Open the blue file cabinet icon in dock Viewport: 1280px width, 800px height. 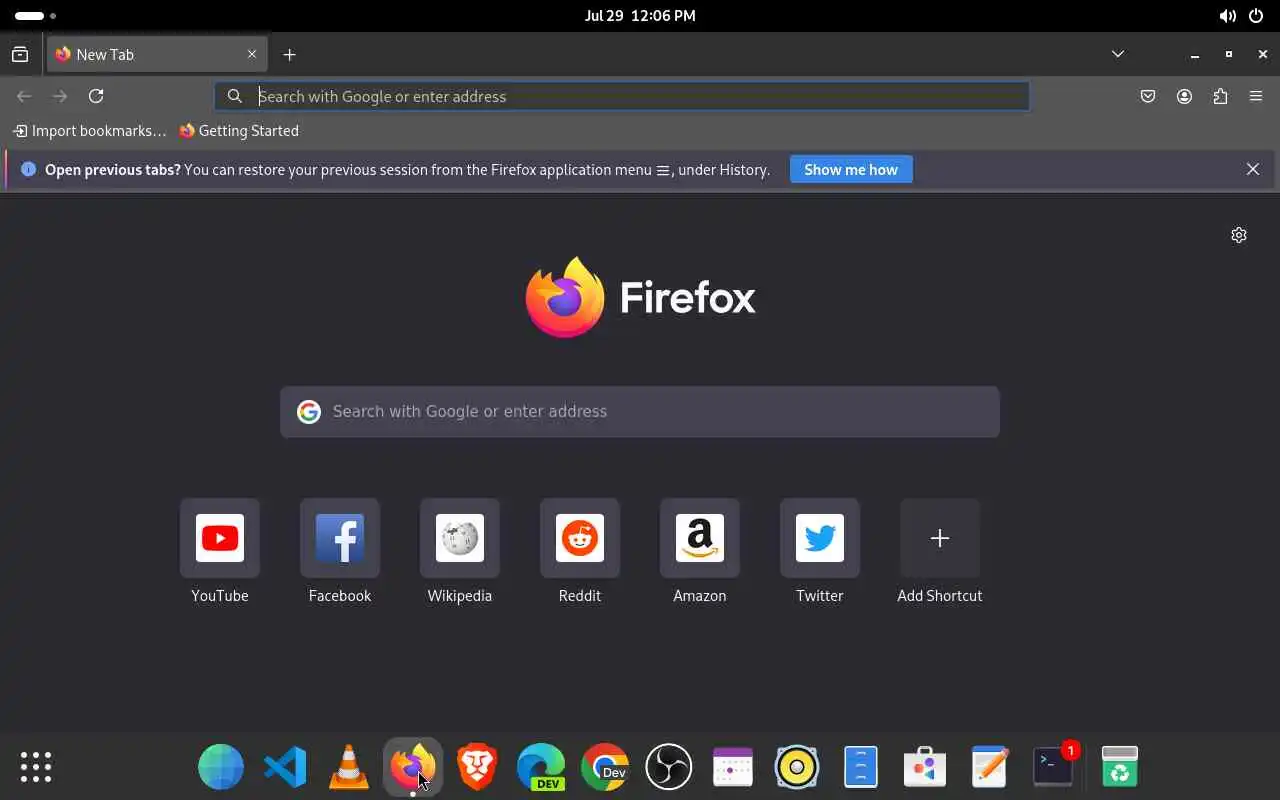coord(861,767)
